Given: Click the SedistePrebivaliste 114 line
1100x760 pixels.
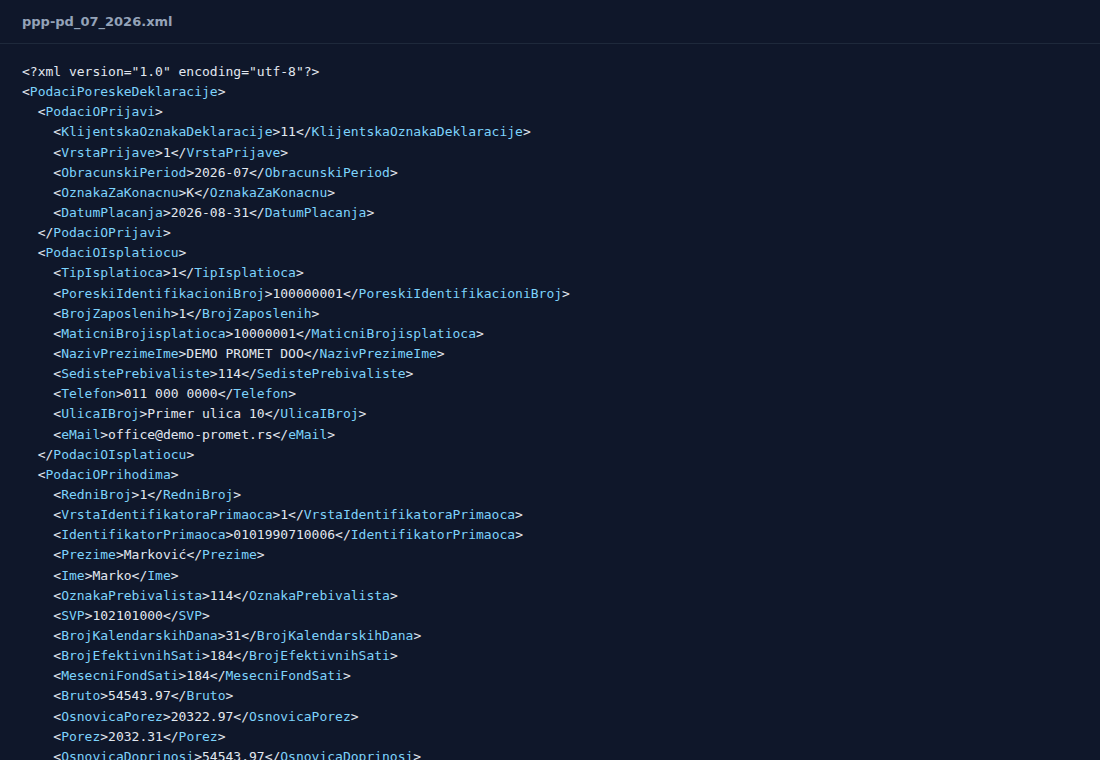Looking at the screenshot, I should tap(234, 374).
